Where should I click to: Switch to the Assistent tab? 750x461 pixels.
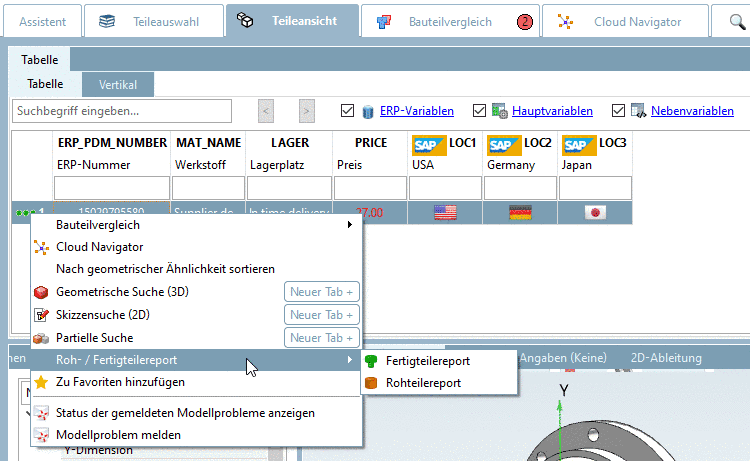42,21
